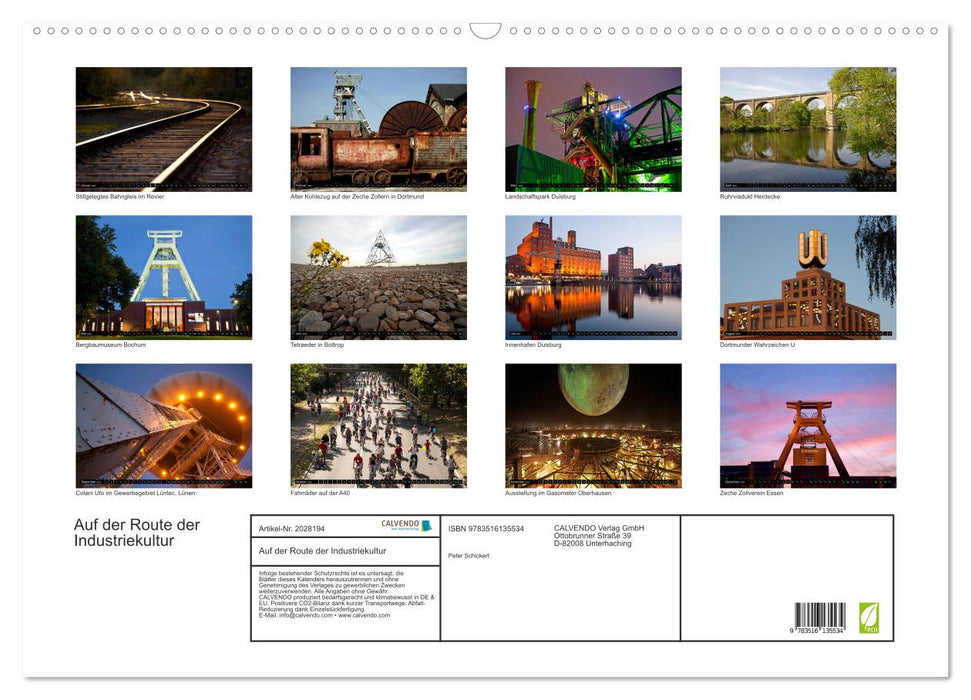Click the blue checkmark beside CALVENDO logo
The width and height of the screenshot is (971, 700).
pyautogui.click(x=428, y=525)
